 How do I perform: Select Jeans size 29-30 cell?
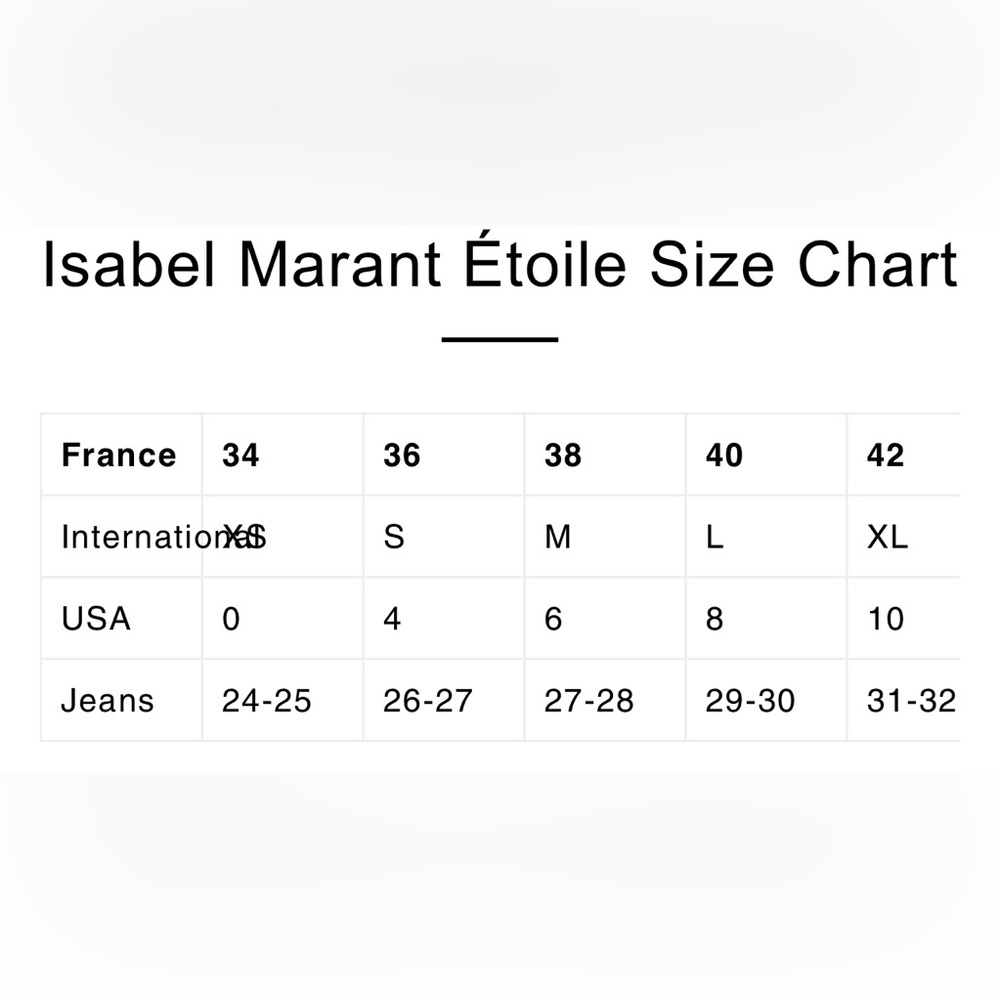(750, 700)
